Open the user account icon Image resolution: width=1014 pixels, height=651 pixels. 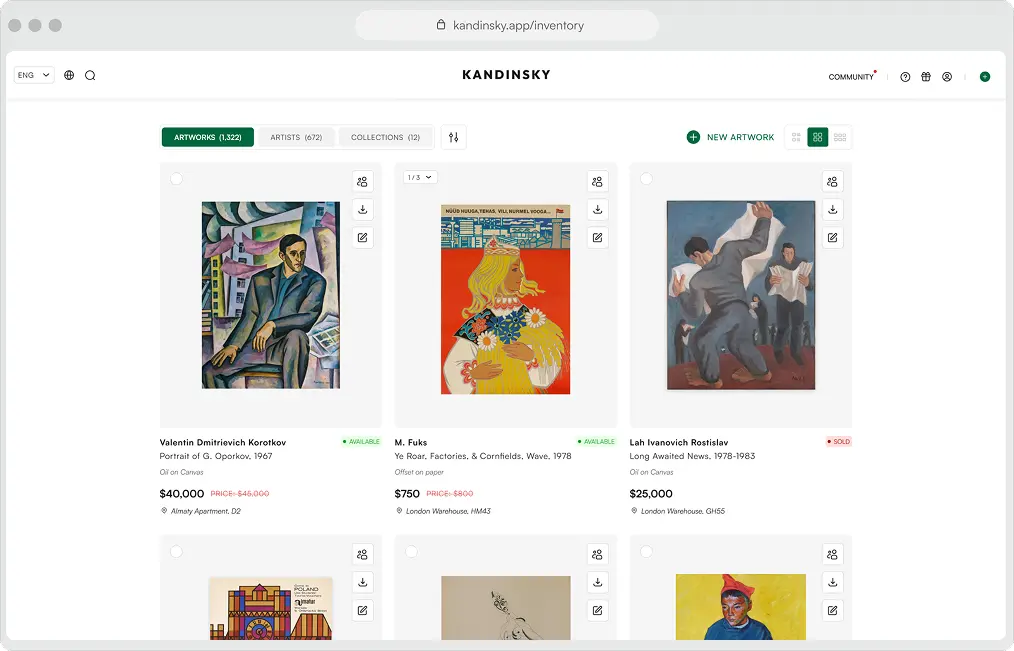tap(947, 77)
